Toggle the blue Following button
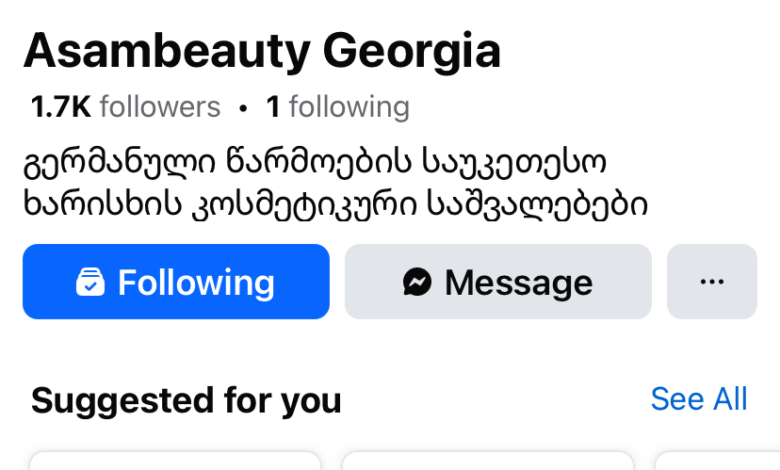This screenshot has width=780, height=470. [176, 282]
